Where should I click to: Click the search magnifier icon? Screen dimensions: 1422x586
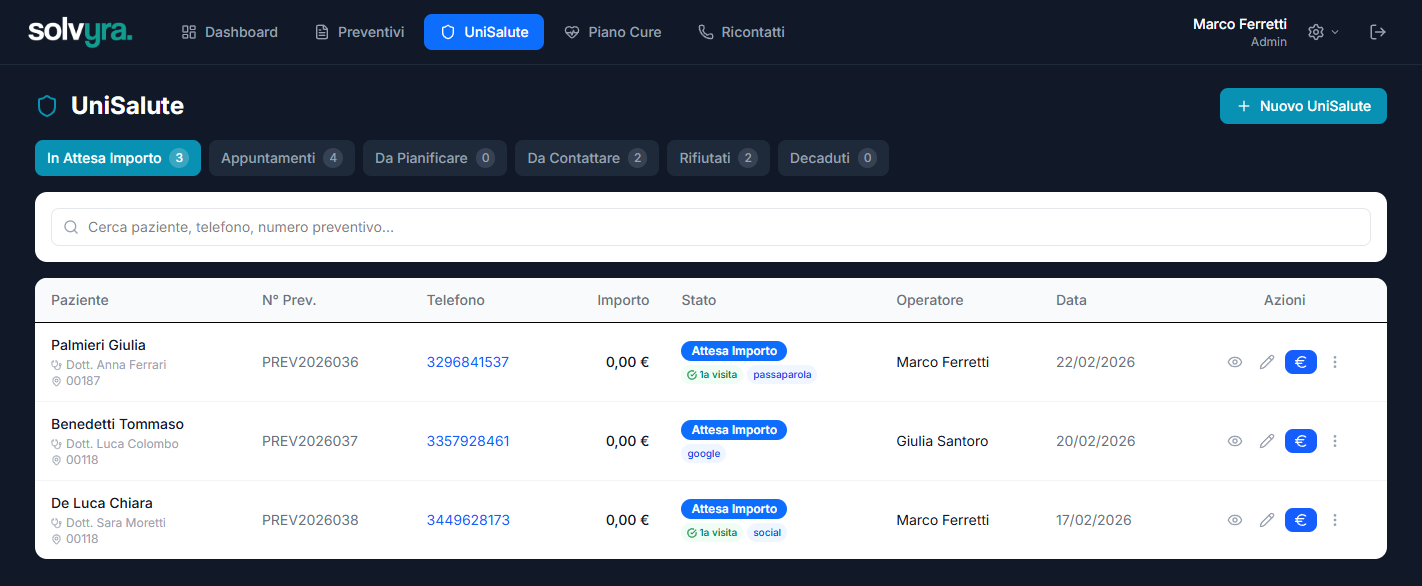click(71, 227)
